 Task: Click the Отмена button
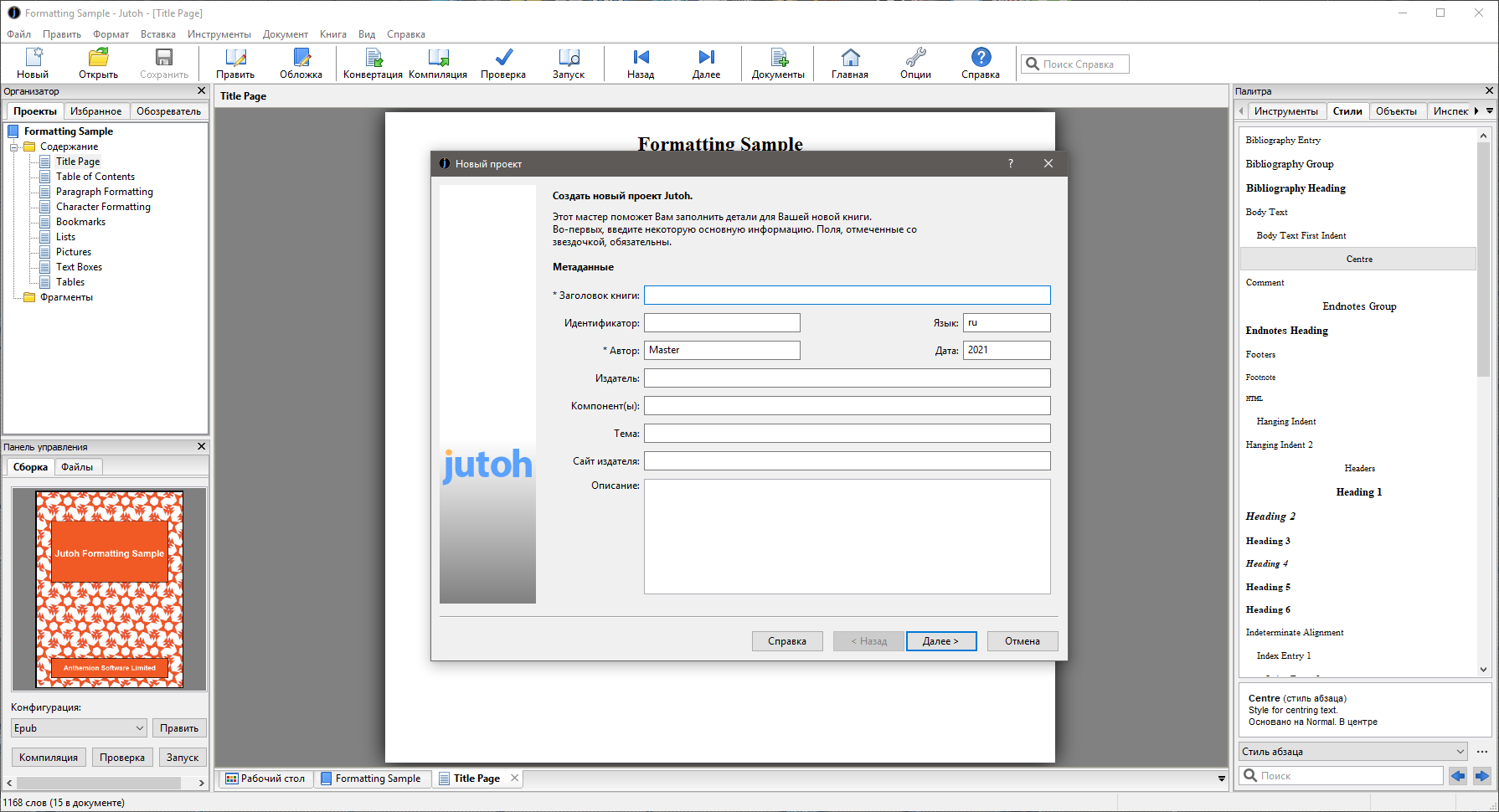pyautogui.click(x=1023, y=641)
